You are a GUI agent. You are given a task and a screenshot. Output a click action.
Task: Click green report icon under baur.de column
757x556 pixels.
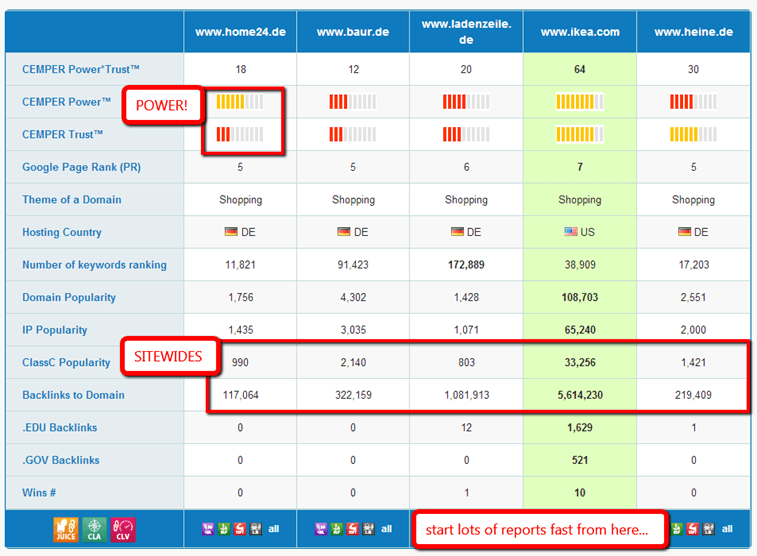click(336, 529)
